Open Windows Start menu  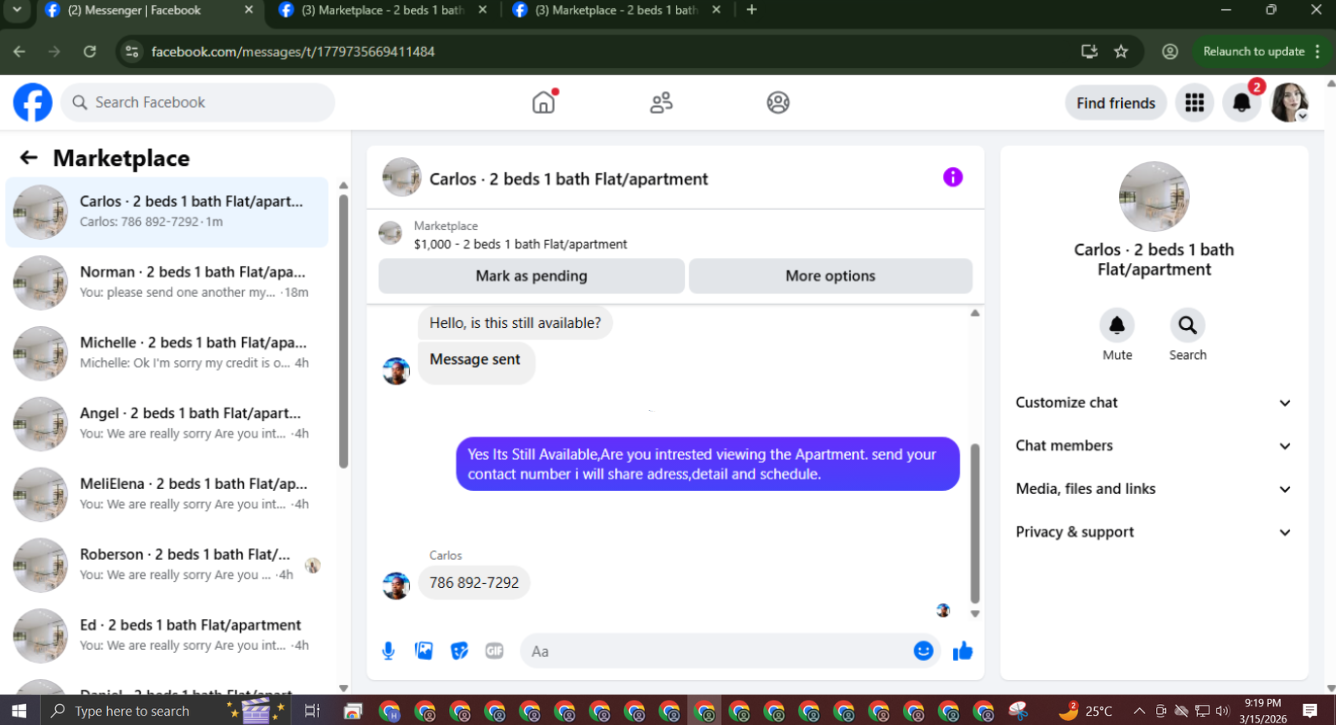[x=18, y=711]
